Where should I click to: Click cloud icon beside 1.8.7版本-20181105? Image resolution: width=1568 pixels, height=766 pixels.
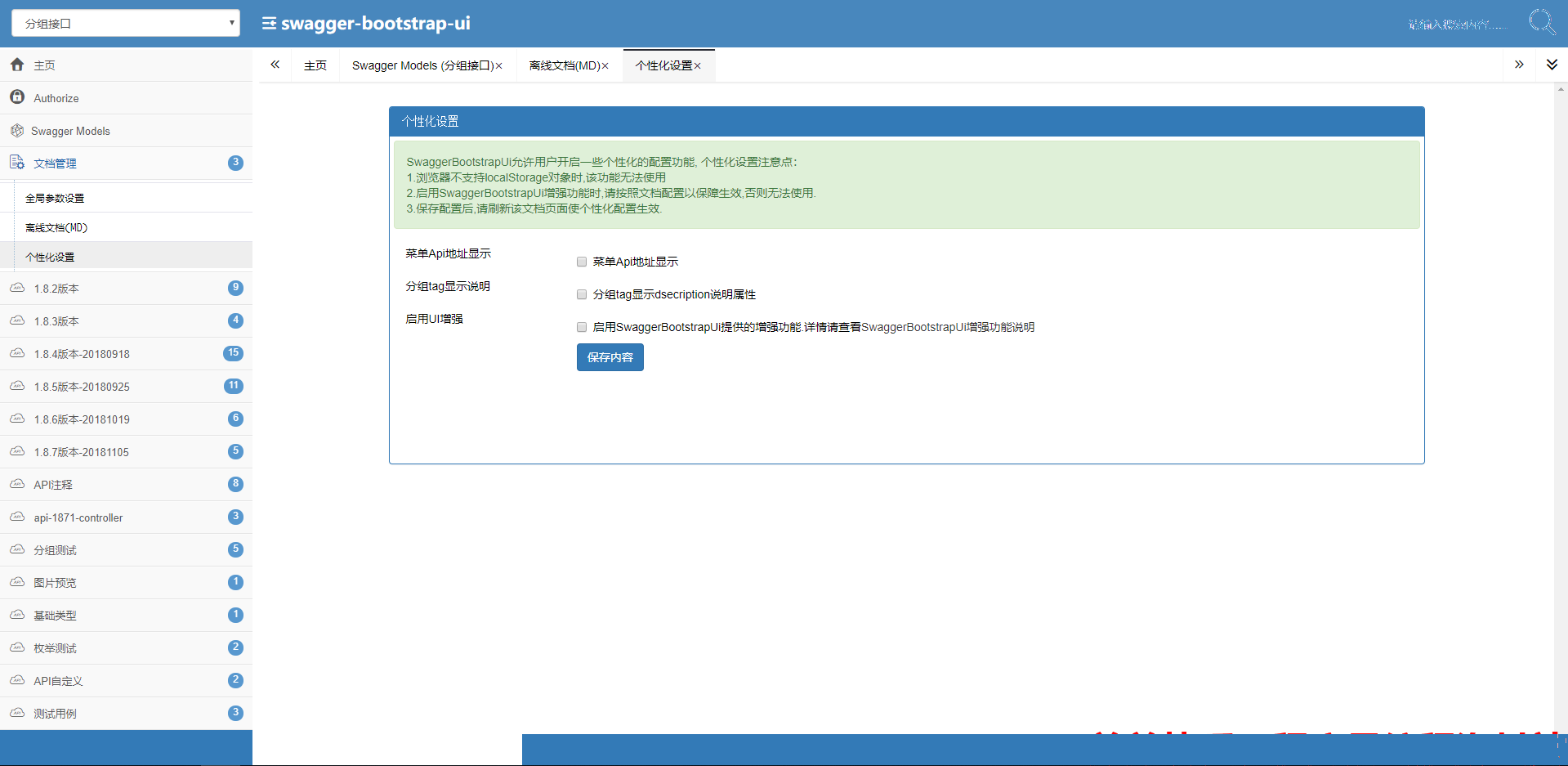pos(17,451)
